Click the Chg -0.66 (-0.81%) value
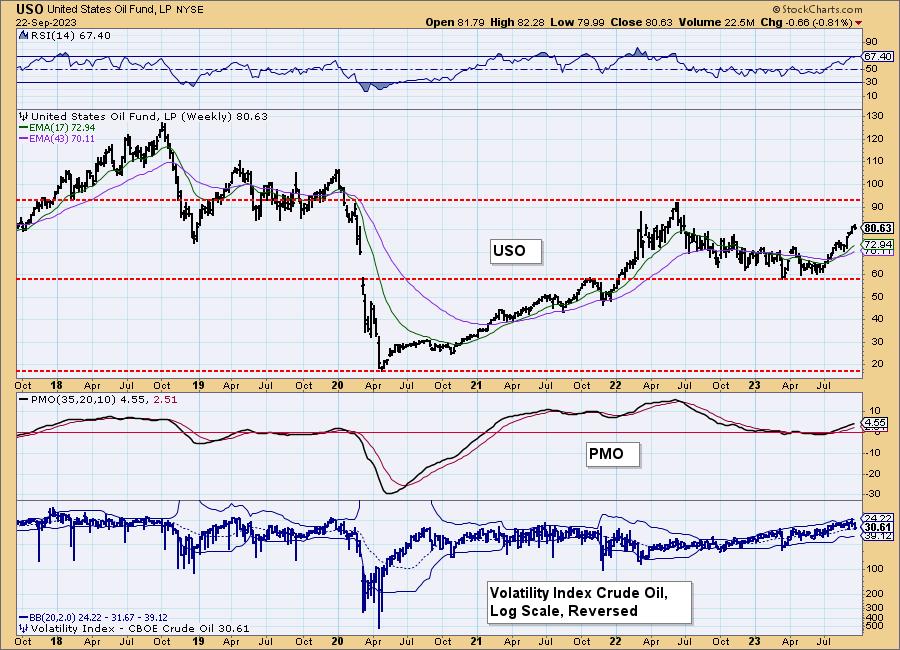900x650 pixels. click(x=806, y=22)
